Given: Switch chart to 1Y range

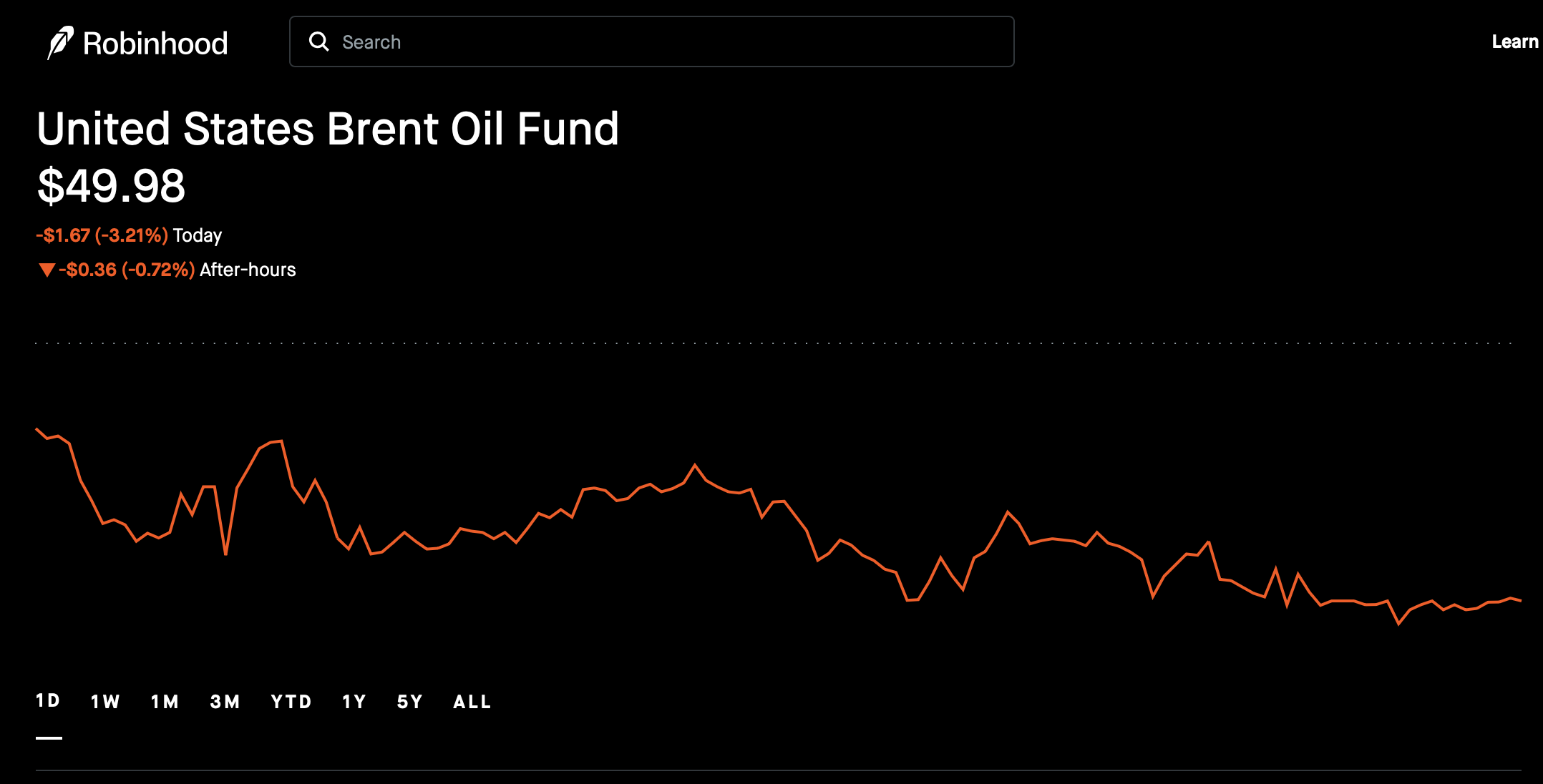Looking at the screenshot, I should (x=354, y=702).
